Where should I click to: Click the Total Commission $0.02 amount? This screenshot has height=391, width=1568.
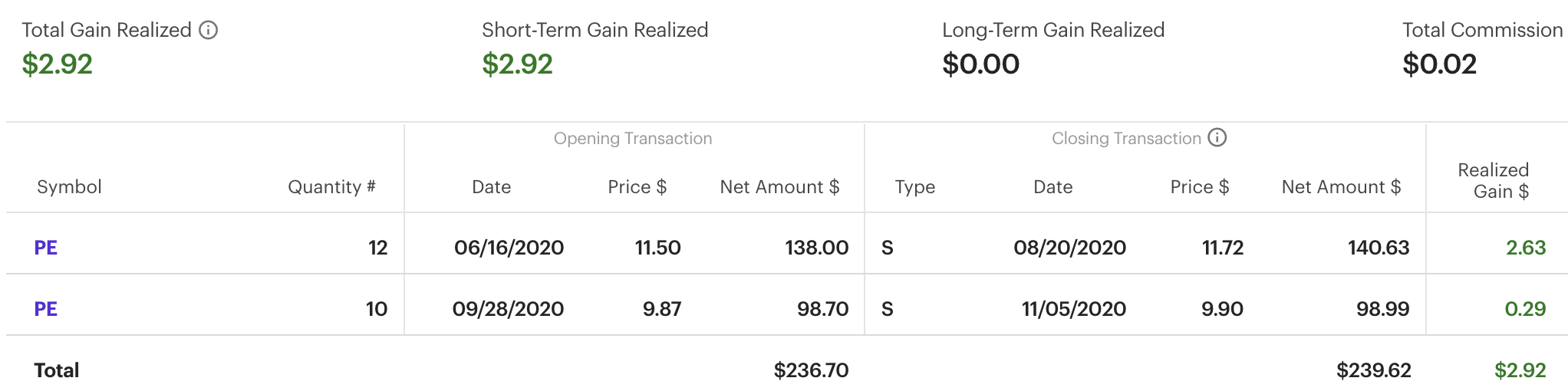(x=1439, y=64)
